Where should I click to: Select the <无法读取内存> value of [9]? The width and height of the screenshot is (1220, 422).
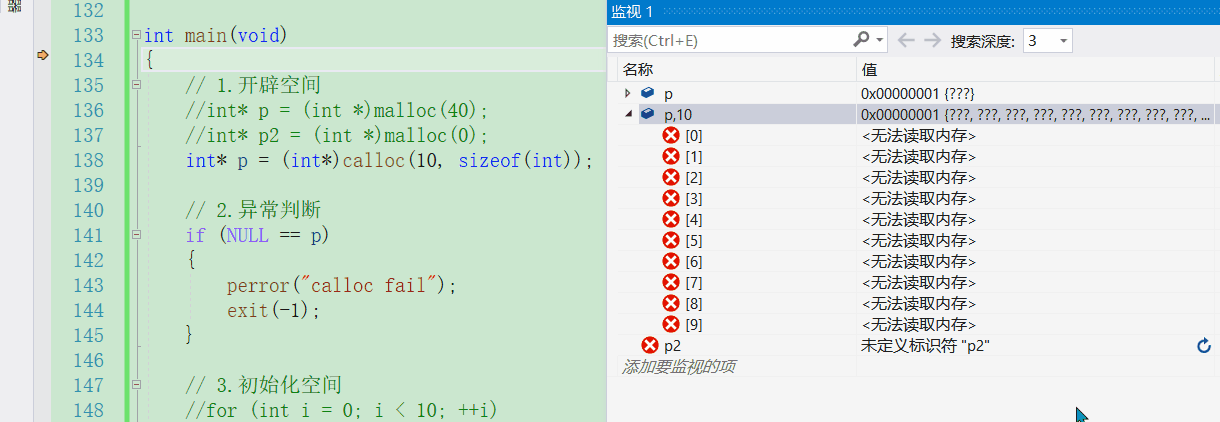[918, 324]
